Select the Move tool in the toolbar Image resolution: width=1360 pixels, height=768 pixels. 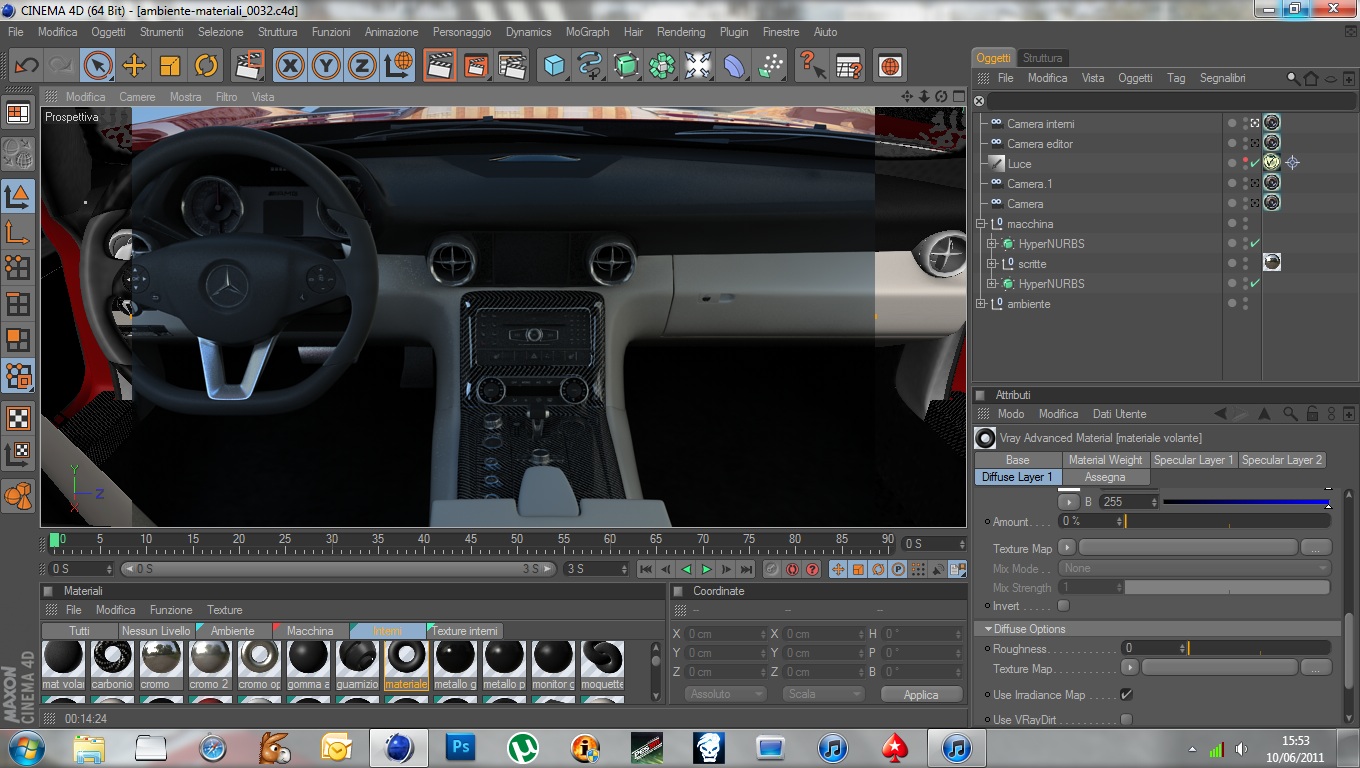coord(133,66)
